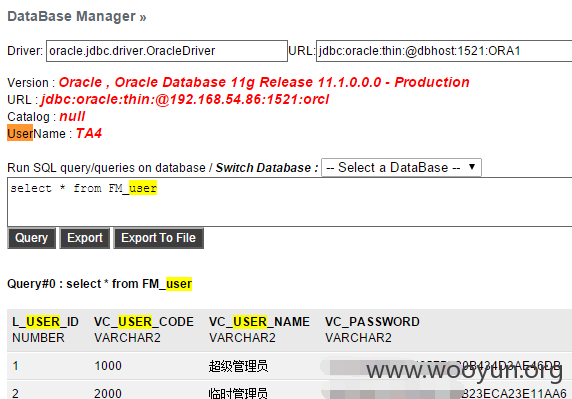The image size is (572, 399).
Task: Select user ID cell 2
Action: (x=15, y=394)
